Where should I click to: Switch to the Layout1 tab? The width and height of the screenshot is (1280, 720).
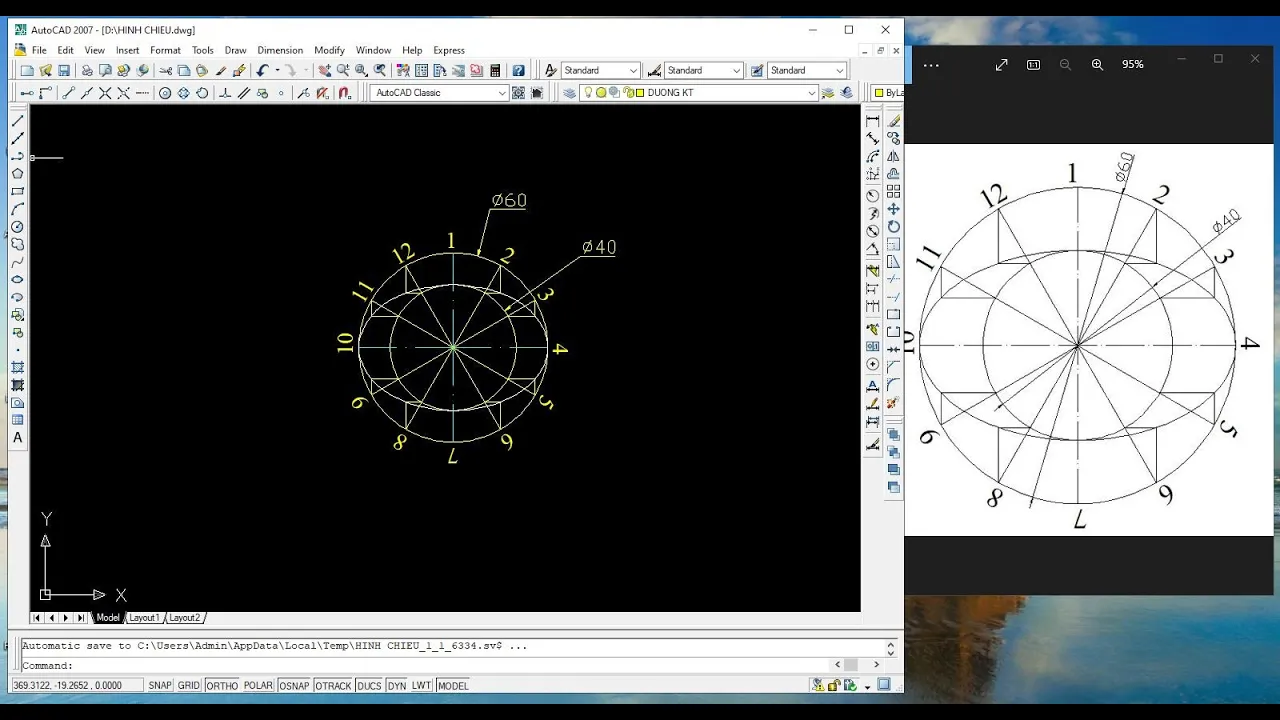tap(144, 618)
